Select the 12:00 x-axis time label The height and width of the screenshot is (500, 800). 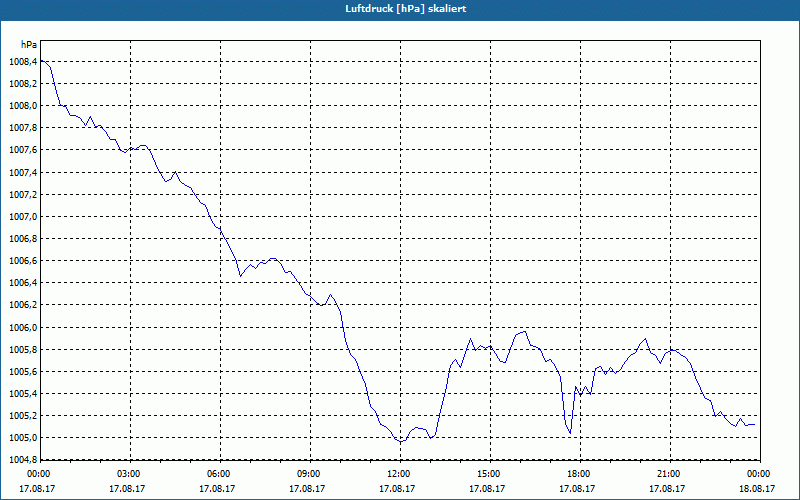point(400,474)
